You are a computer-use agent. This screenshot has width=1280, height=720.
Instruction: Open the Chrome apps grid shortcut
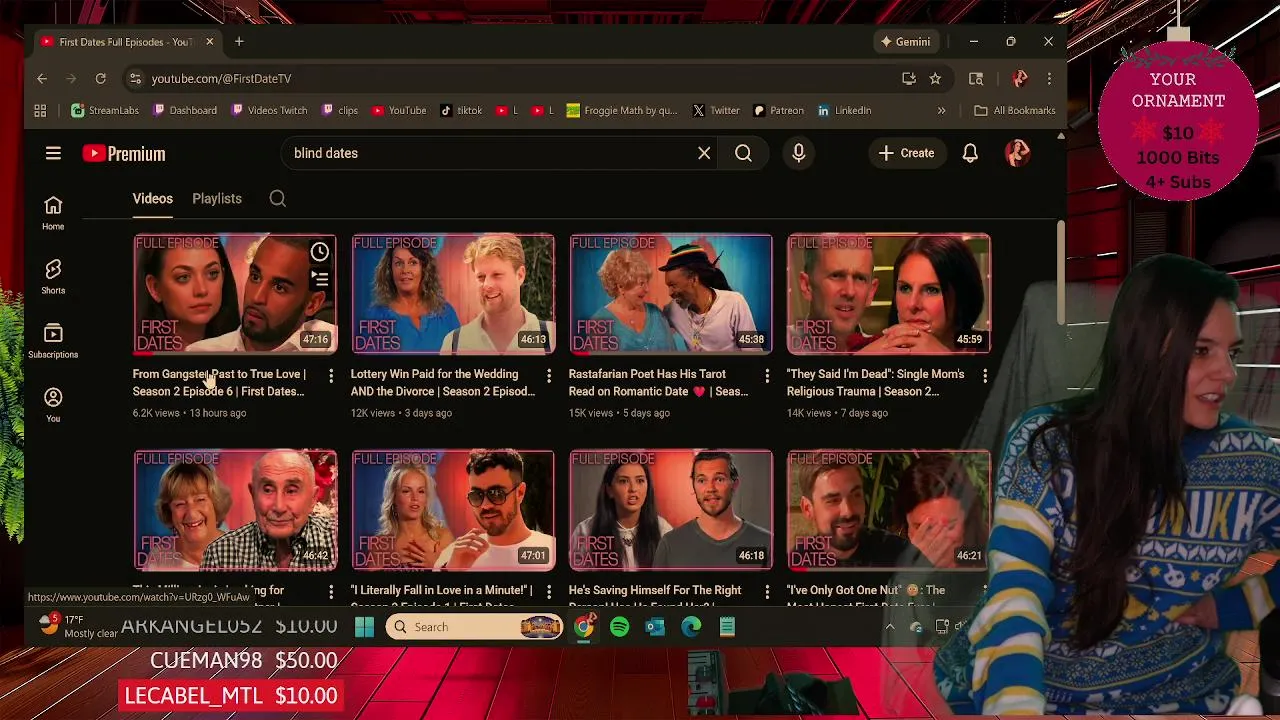40,111
